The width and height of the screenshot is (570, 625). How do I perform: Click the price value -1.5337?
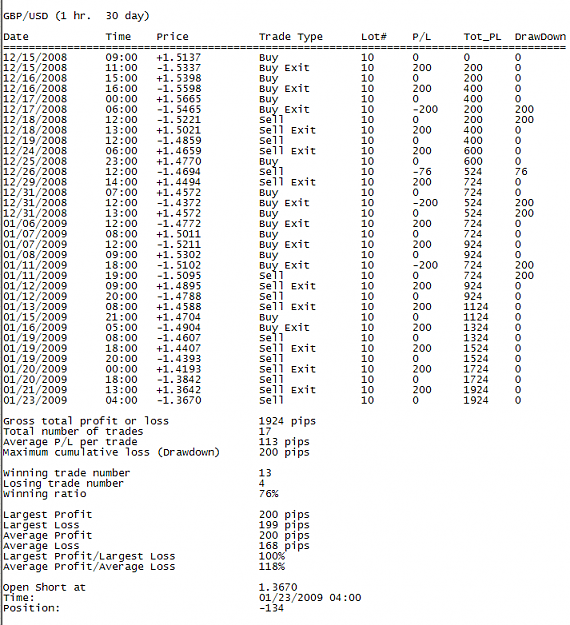(179, 68)
